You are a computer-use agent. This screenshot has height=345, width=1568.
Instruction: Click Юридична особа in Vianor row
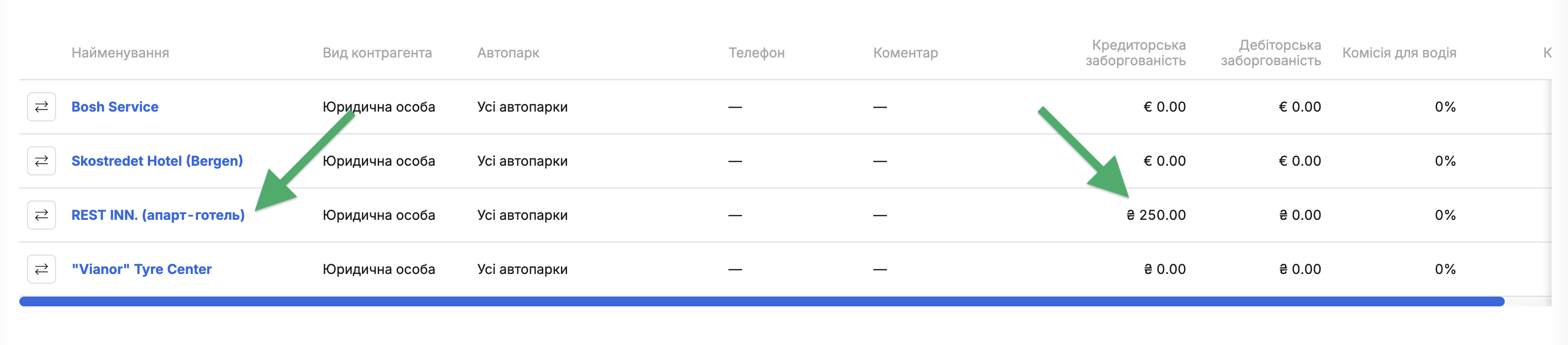coord(379,270)
